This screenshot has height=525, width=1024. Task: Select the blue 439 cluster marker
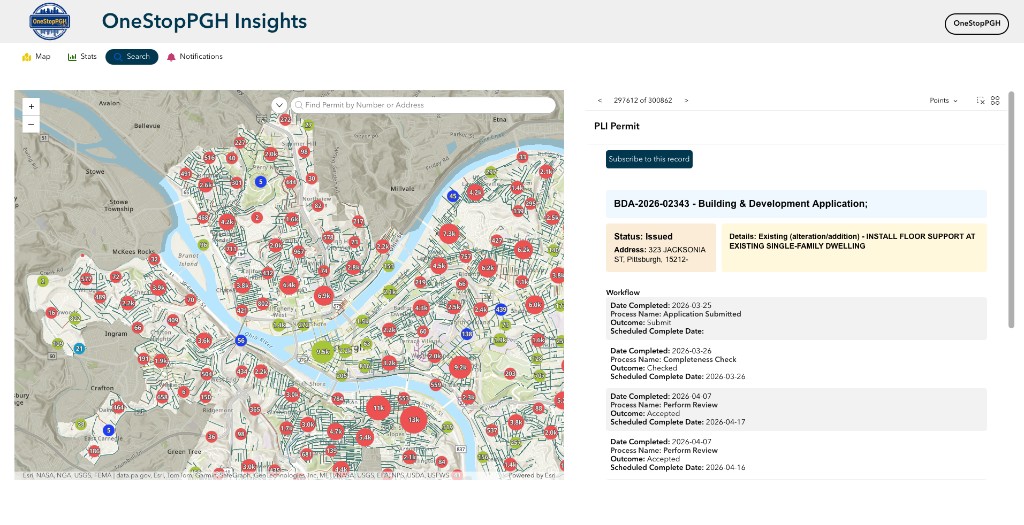[501, 310]
